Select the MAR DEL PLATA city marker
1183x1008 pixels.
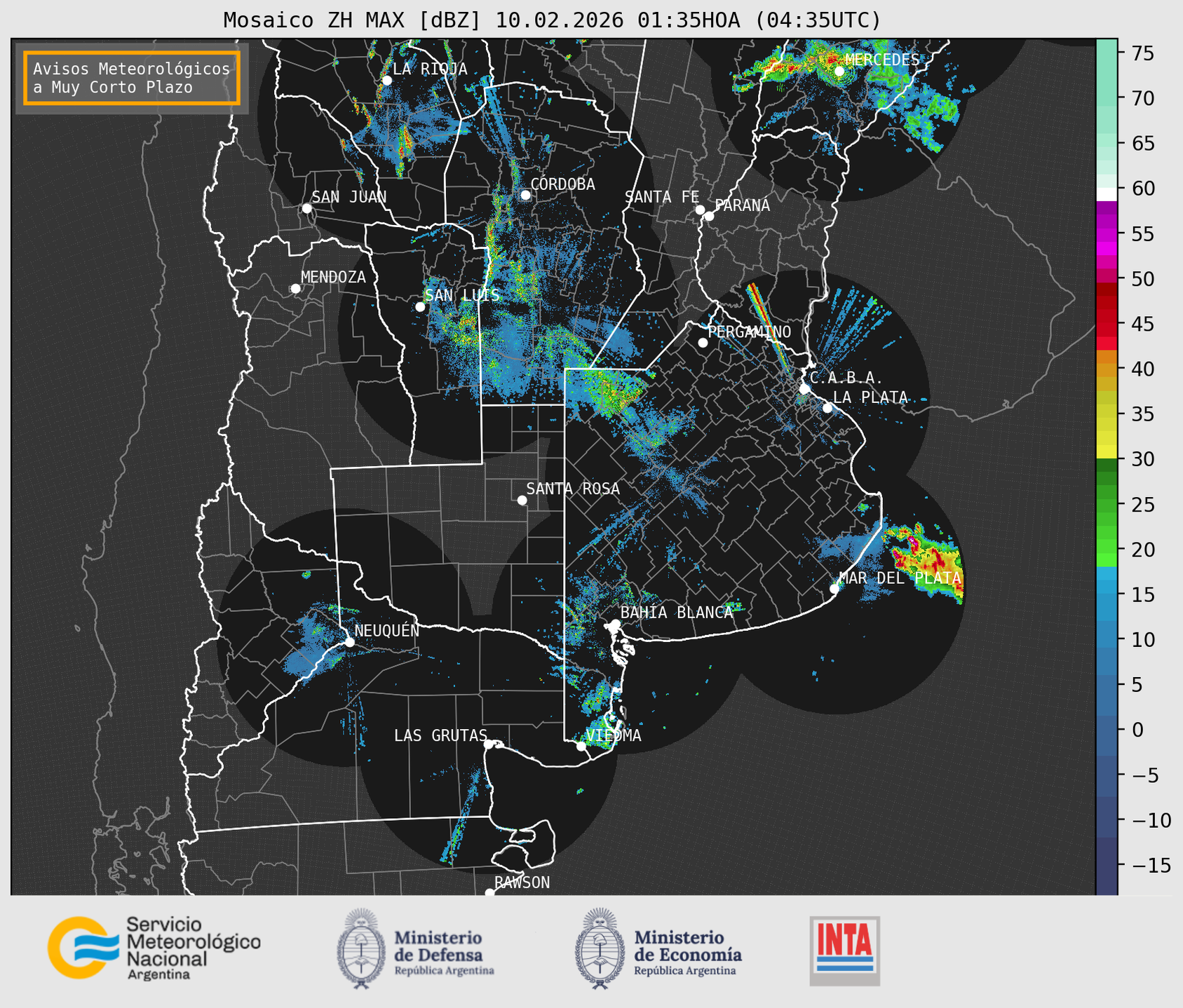click(x=834, y=589)
